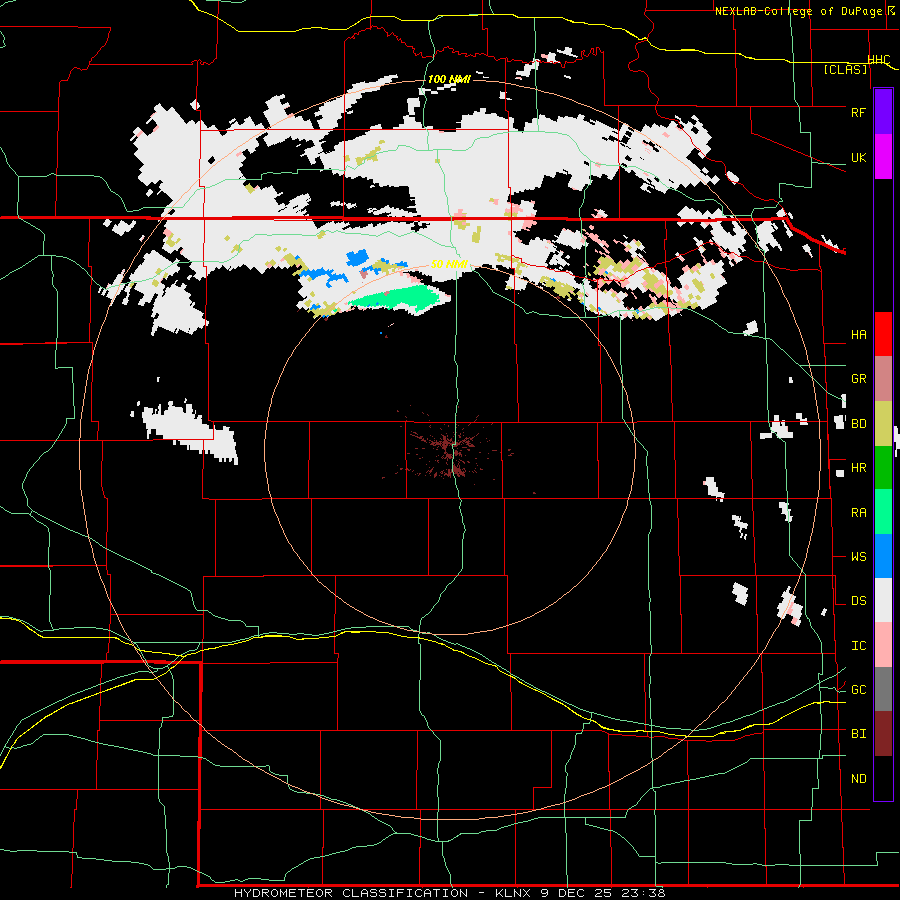Click the HR legend label
Screen dimensions: 900x900
pyautogui.click(x=858, y=468)
